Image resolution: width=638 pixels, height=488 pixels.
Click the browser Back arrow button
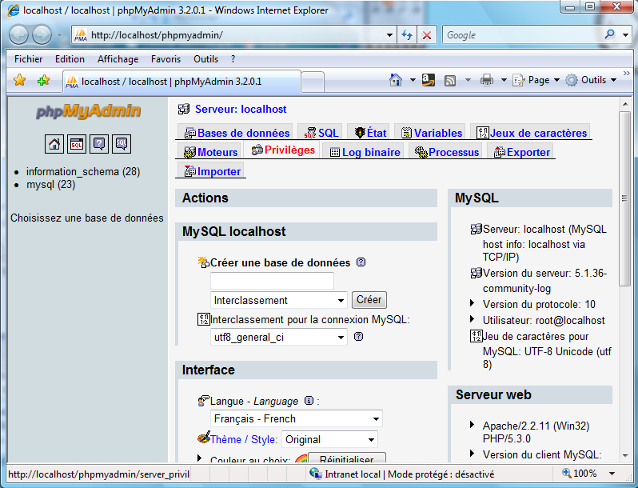pos(20,34)
